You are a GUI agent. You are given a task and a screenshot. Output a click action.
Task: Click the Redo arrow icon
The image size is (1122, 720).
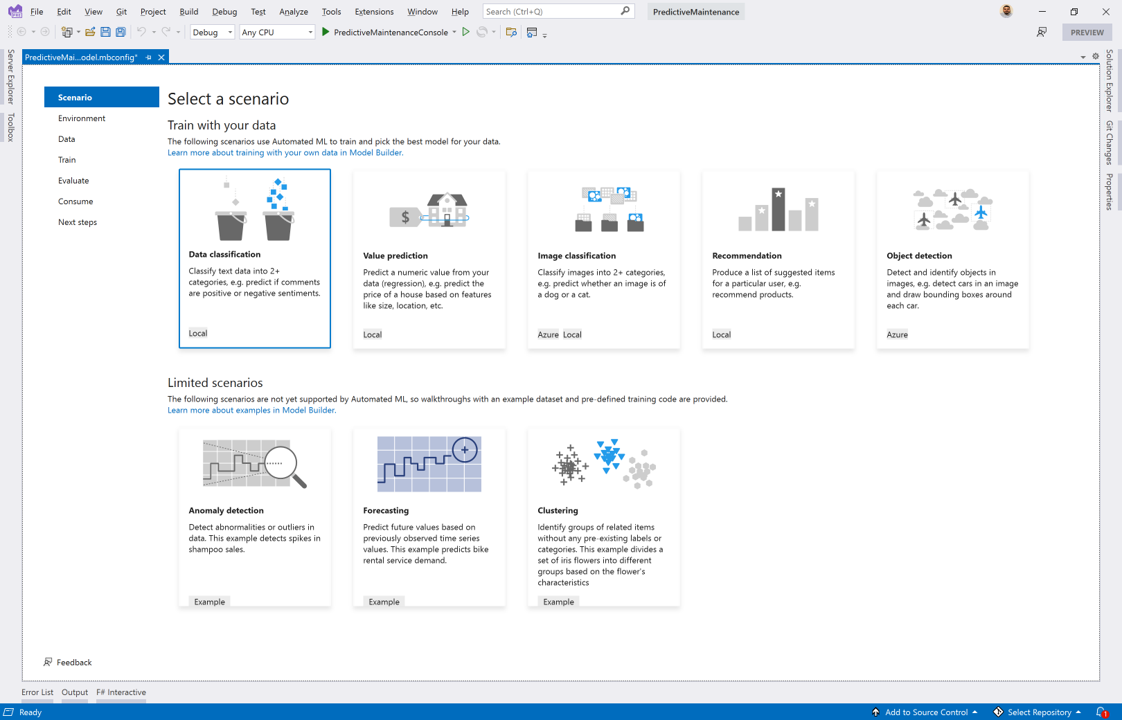[x=166, y=32]
